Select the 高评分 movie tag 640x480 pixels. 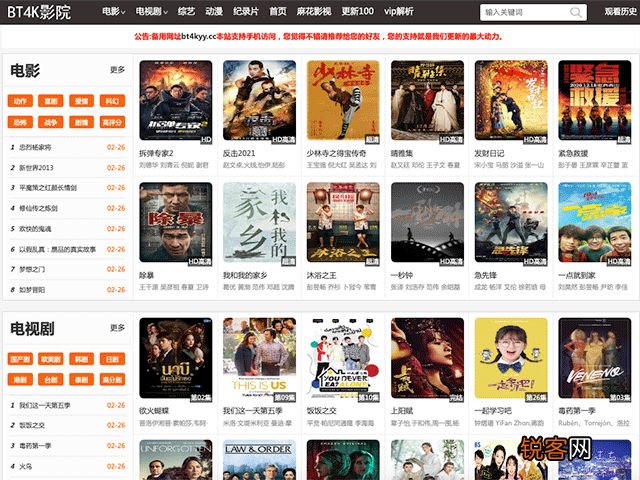coord(112,122)
